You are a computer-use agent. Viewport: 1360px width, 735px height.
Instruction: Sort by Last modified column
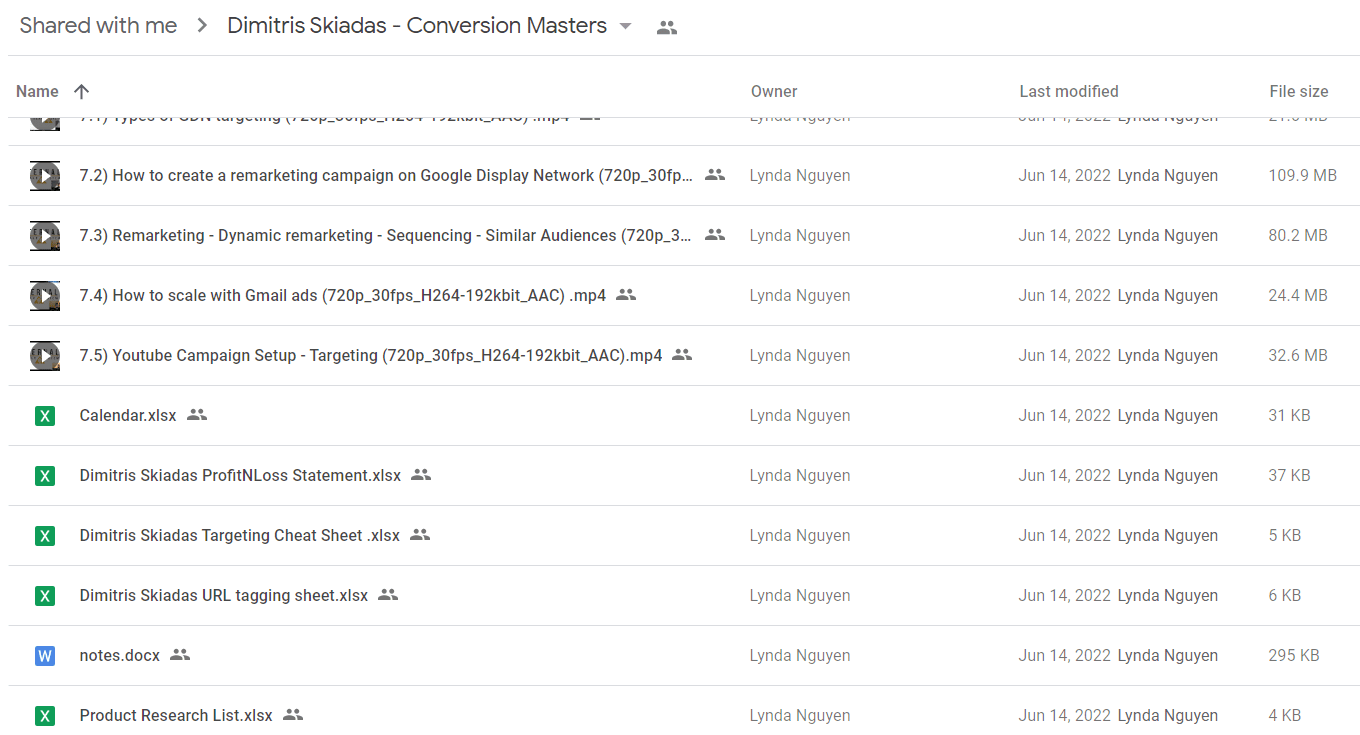click(x=1069, y=91)
